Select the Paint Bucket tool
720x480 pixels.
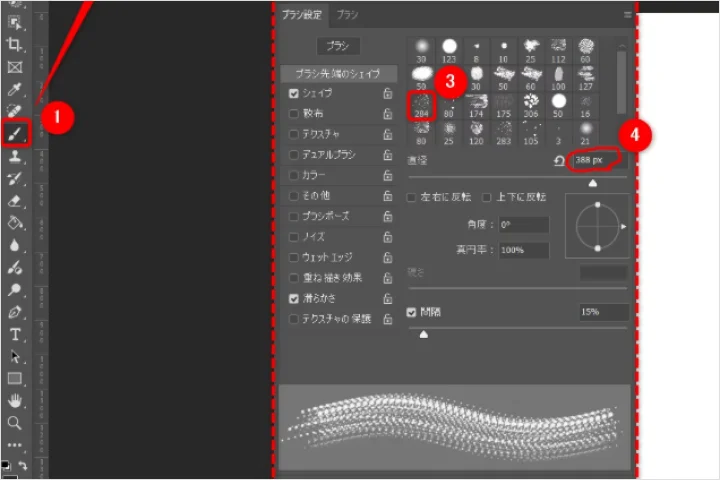click(x=15, y=223)
